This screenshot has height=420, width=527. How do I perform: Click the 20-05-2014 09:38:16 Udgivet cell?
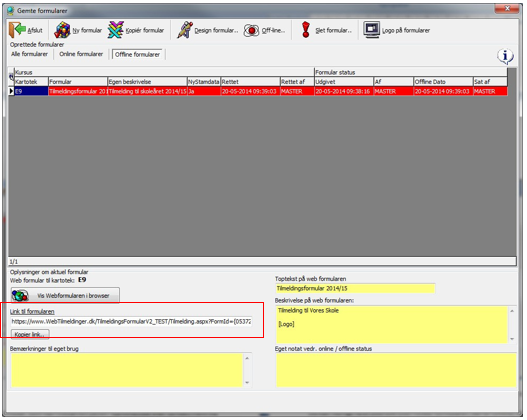(x=344, y=91)
